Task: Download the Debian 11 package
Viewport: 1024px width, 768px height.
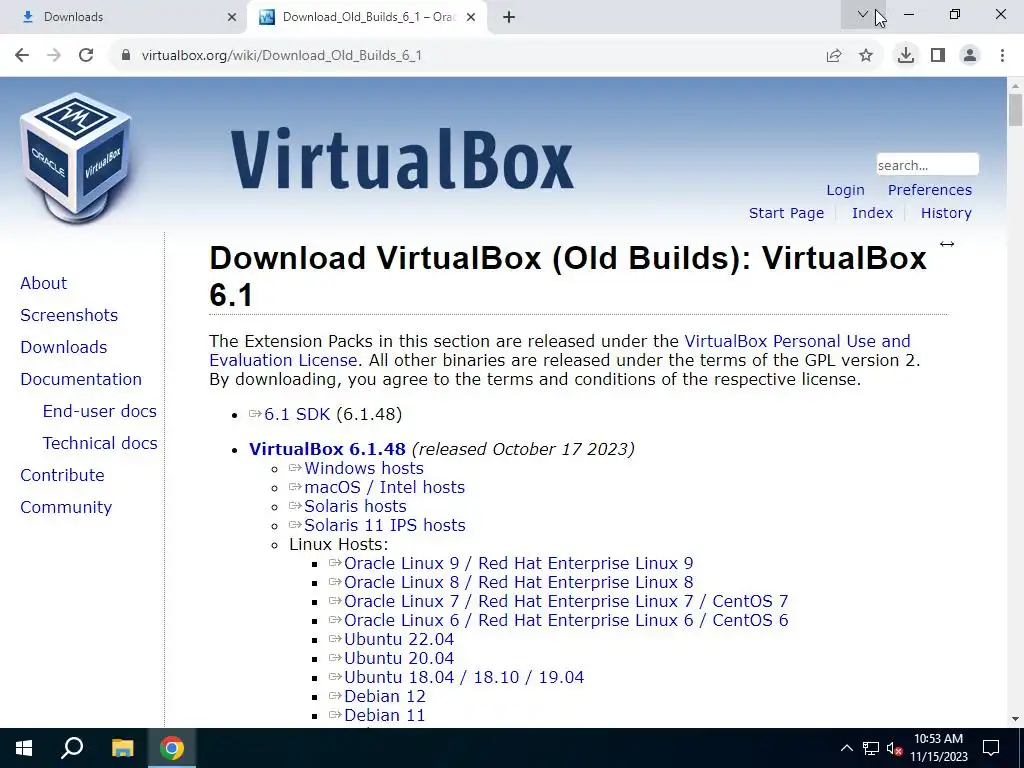Action: pyautogui.click(x=384, y=715)
